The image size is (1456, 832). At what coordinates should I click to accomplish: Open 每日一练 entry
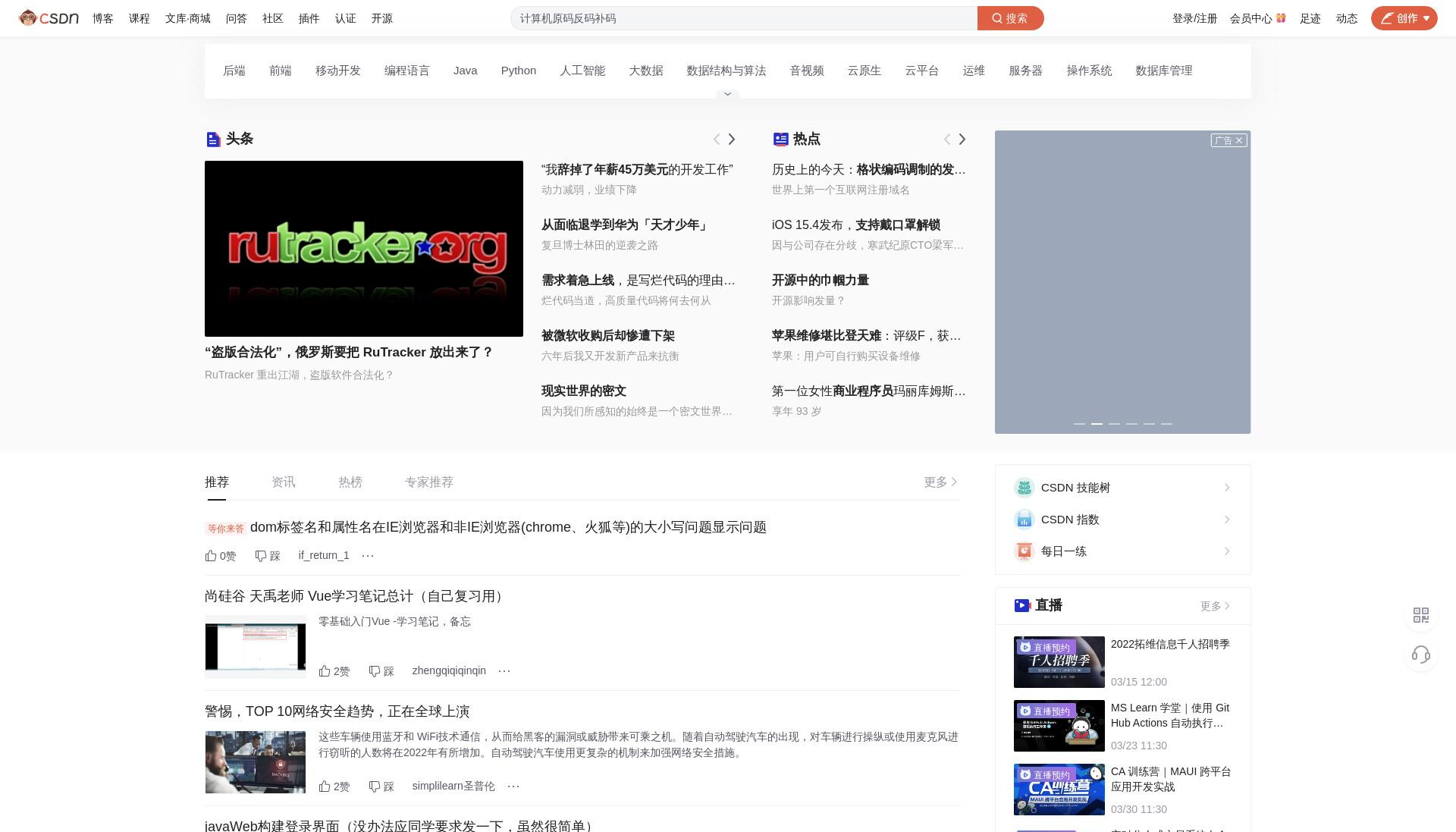point(1122,551)
